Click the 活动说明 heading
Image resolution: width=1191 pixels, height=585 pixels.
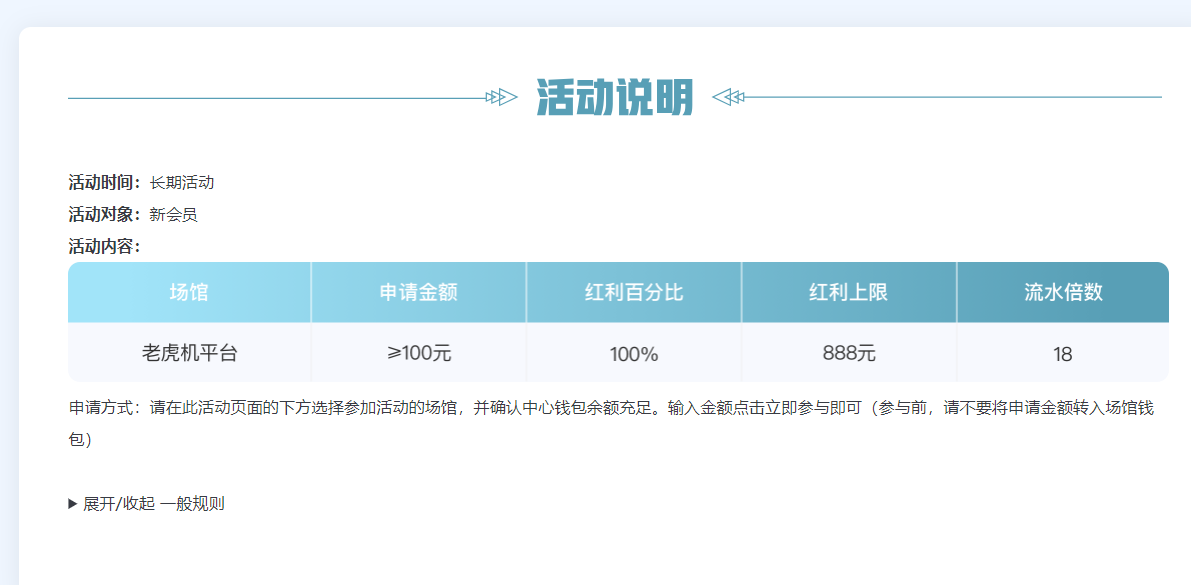coord(614,97)
